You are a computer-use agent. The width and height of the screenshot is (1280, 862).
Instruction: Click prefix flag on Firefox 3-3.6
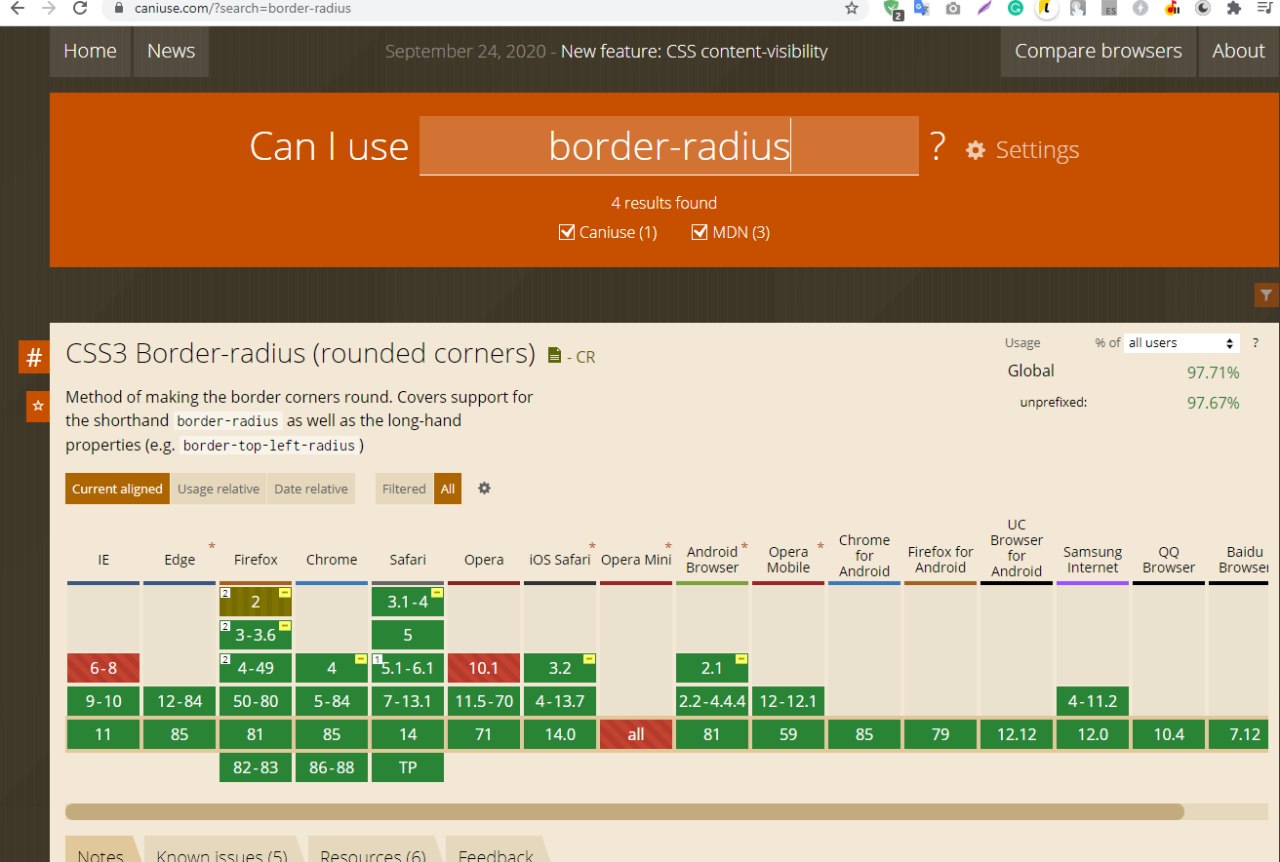pos(285,626)
